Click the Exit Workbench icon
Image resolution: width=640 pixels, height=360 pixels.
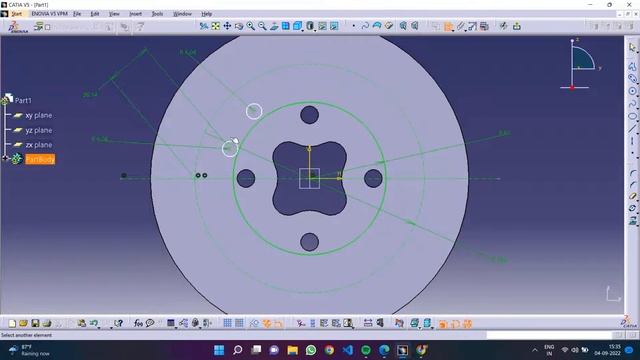pyautogui.click(x=517, y=27)
